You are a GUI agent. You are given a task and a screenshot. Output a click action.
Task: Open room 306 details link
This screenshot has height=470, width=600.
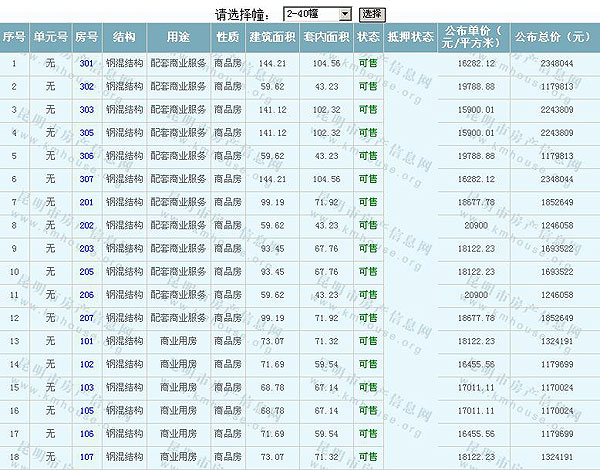pyautogui.click(x=86, y=155)
